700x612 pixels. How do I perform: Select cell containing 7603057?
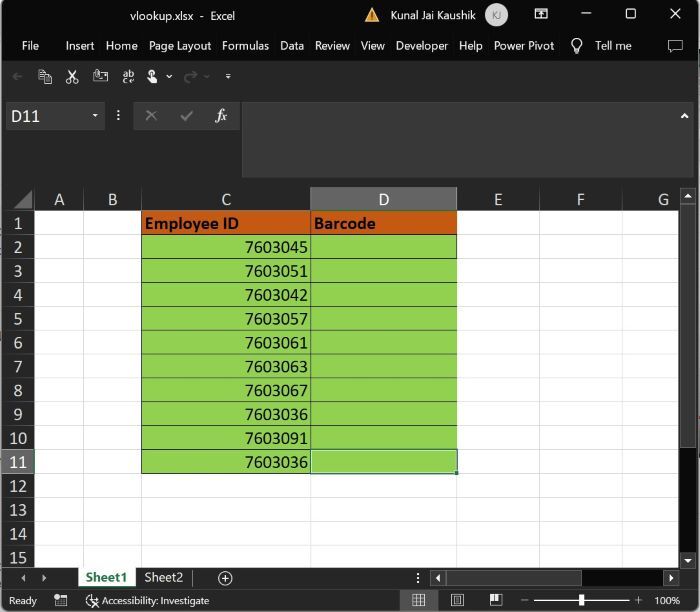point(226,319)
